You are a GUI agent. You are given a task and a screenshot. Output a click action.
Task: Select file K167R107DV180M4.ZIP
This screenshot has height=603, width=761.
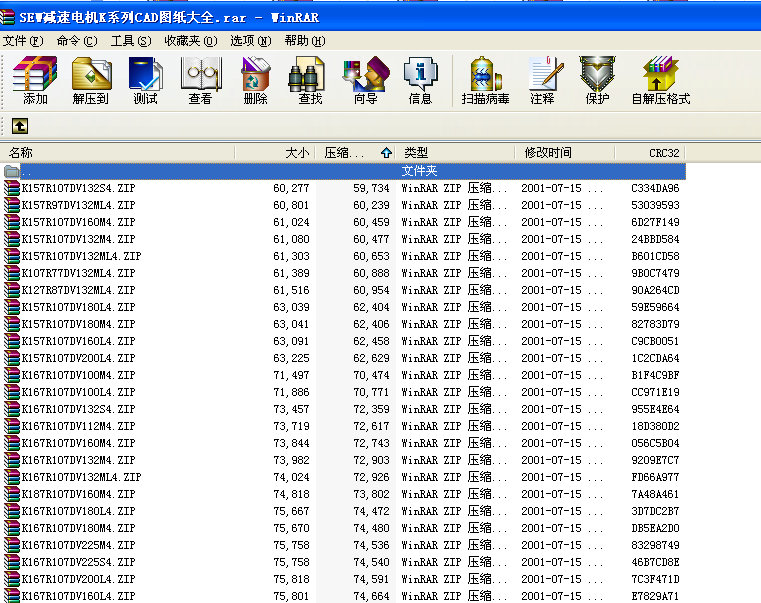(79, 528)
